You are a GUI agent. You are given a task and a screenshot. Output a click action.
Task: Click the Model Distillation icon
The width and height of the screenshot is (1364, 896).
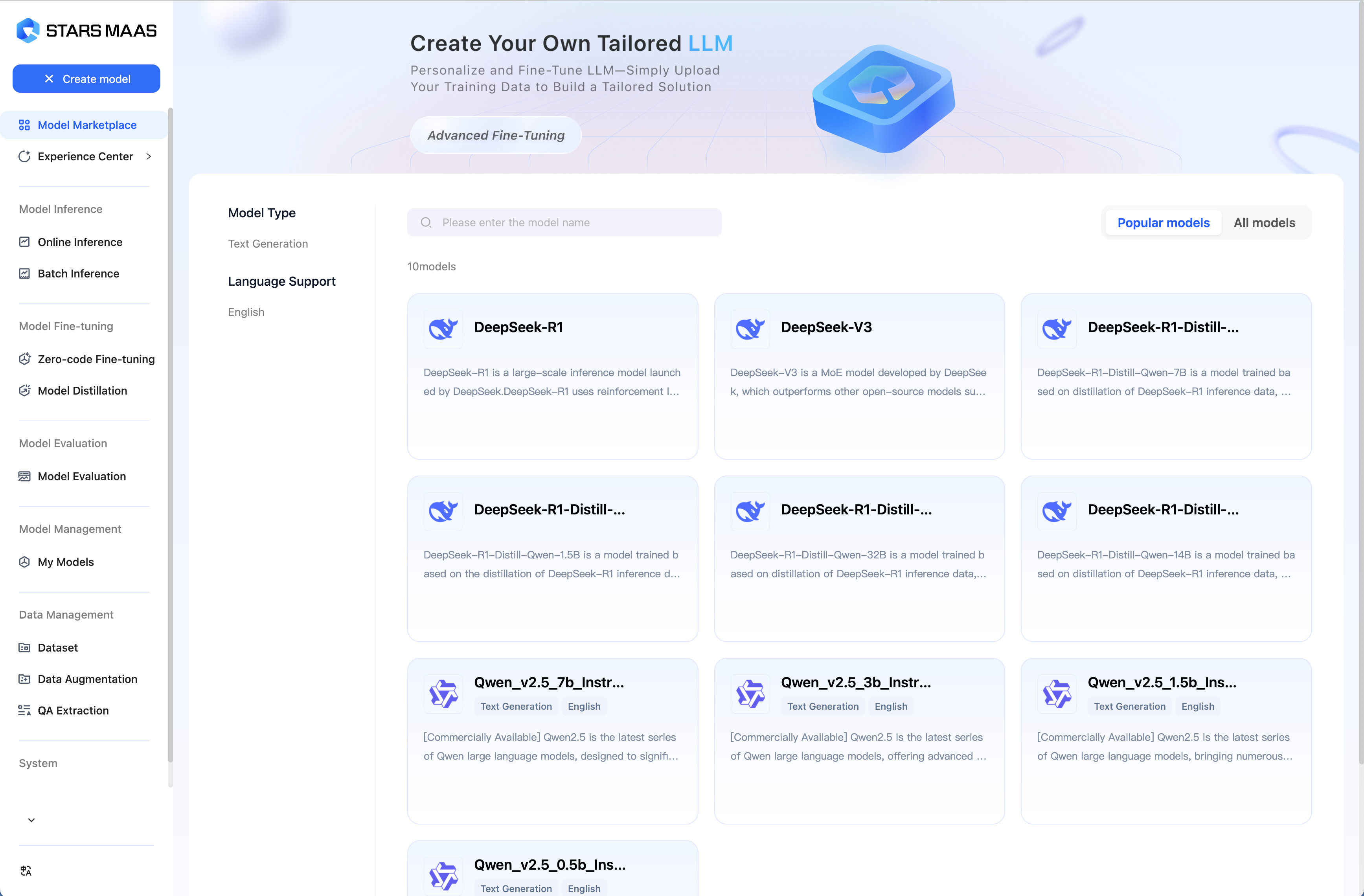click(24, 390)
